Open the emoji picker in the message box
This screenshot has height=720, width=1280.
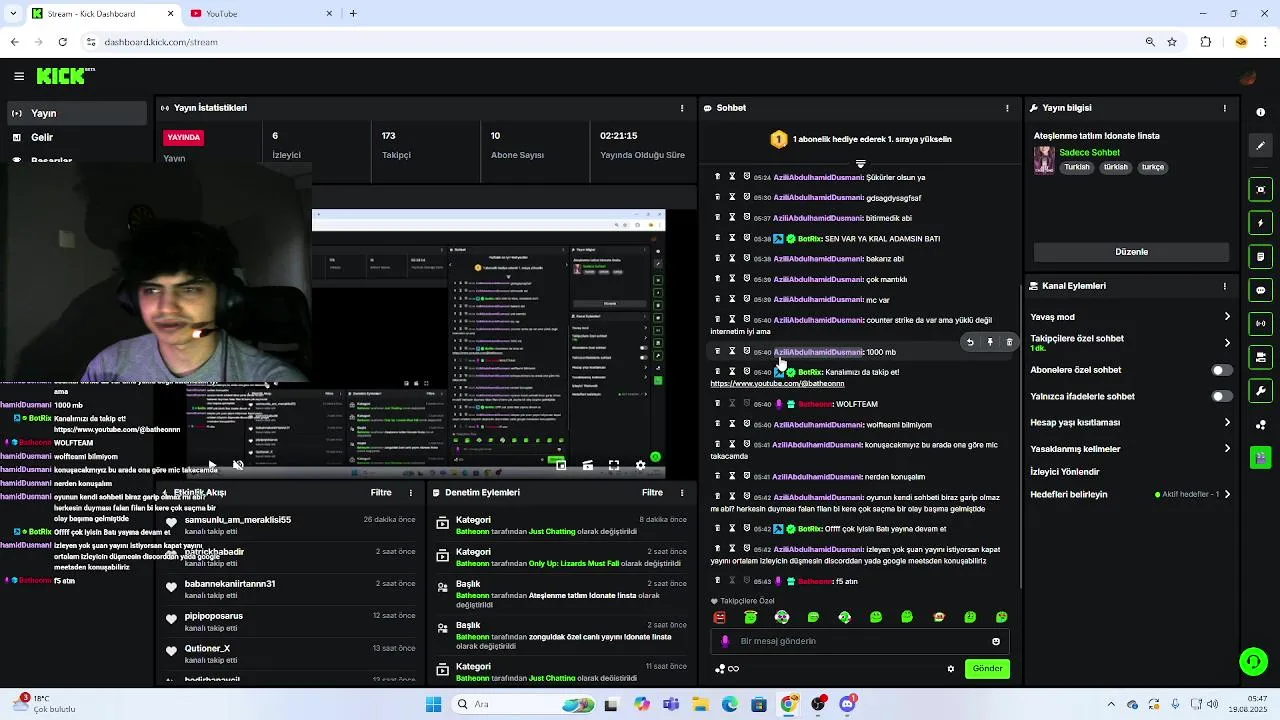click(x=996, y=641)
